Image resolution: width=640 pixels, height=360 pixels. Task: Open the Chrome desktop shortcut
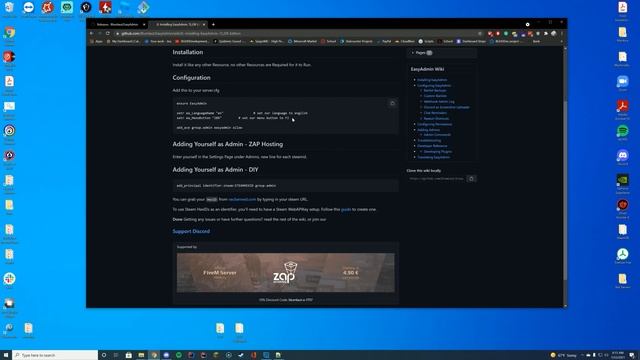[9, 34]
